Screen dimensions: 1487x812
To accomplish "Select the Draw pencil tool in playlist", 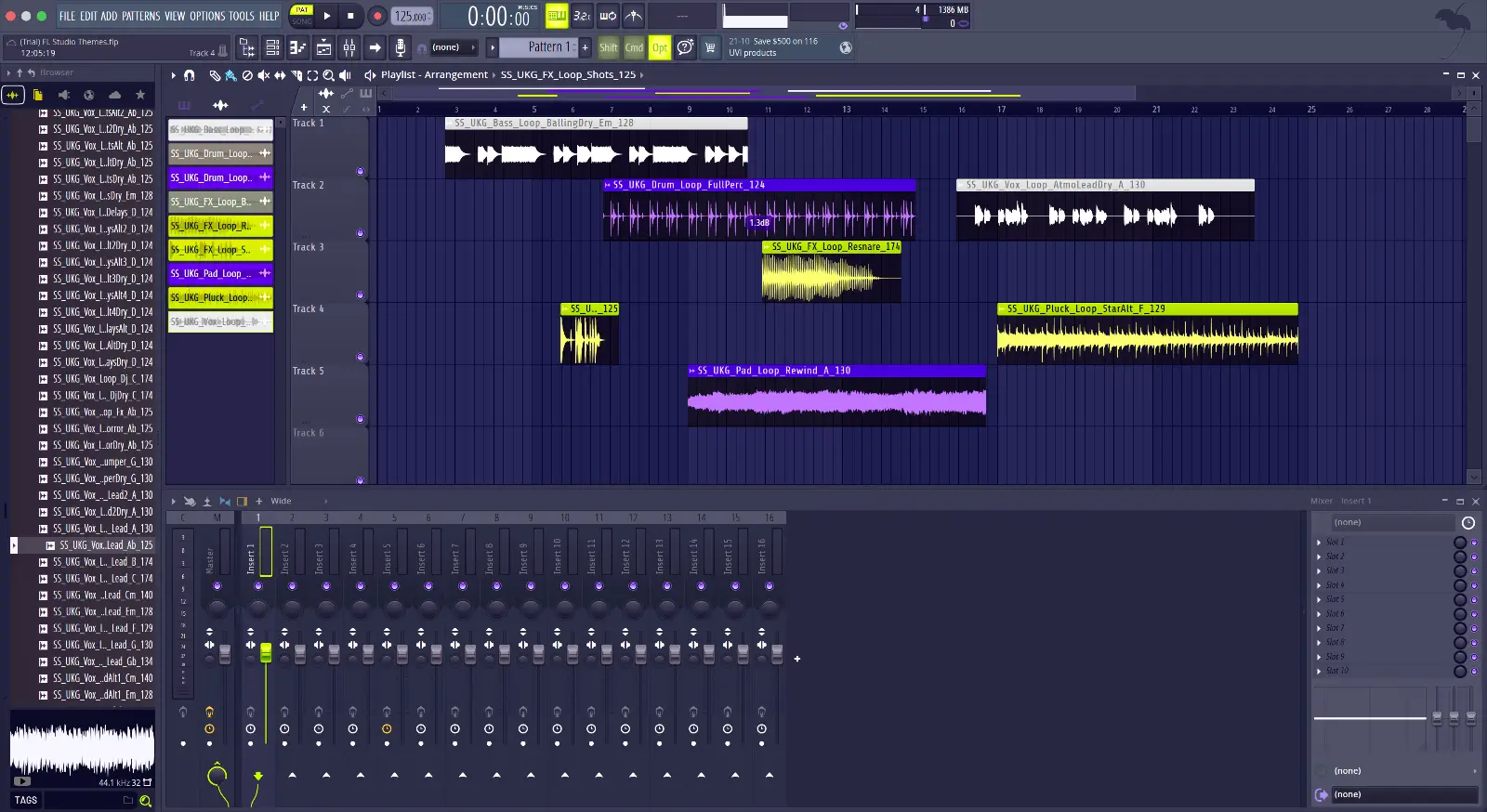I will pyautogui.click(x=216, y=75).
